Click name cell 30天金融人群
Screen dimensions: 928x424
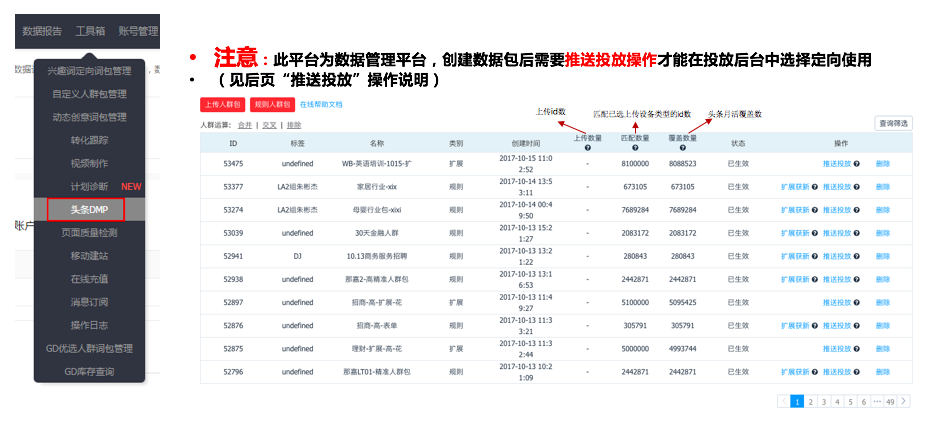[x=376, y=233]
